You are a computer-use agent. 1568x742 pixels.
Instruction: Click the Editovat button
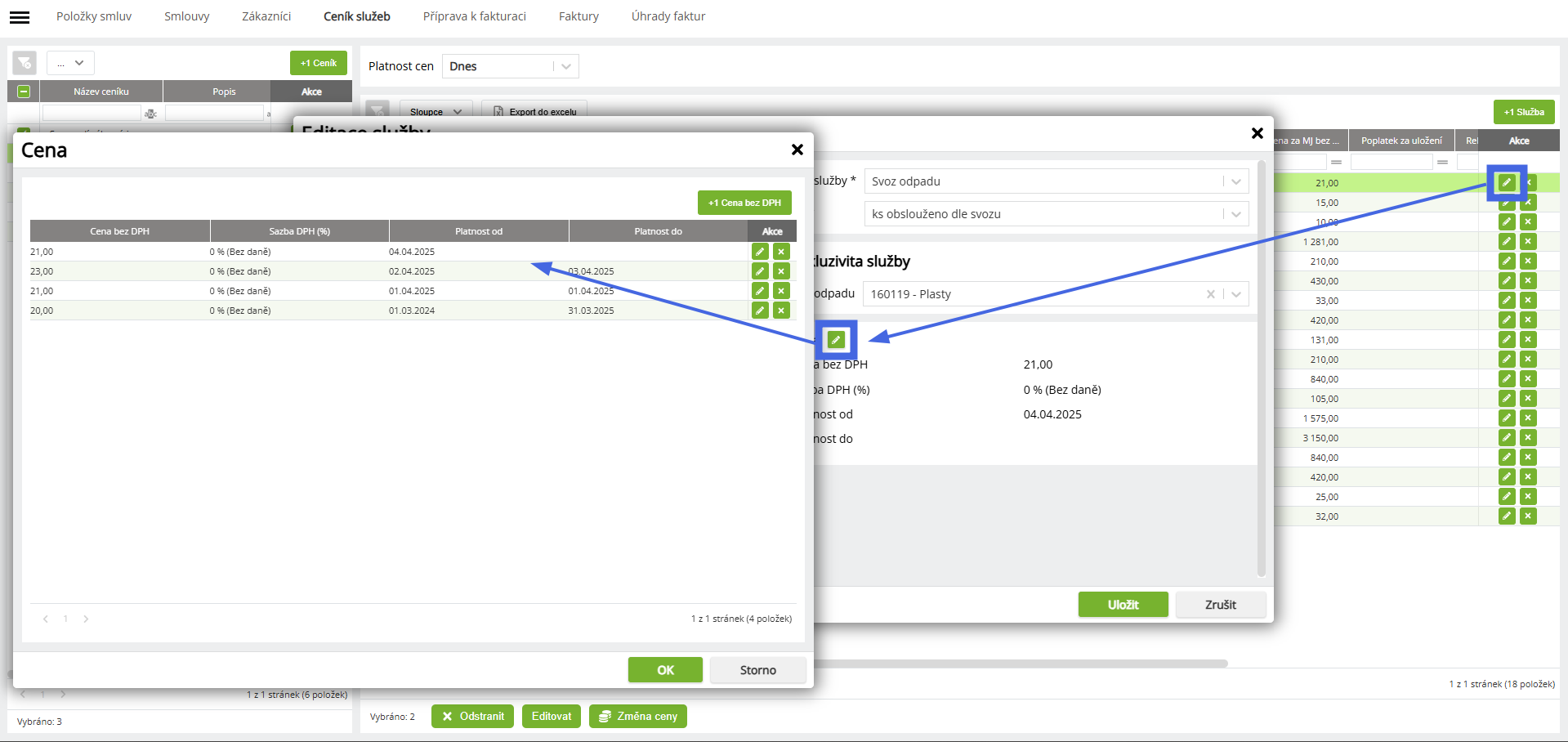(x=552, y=717)
